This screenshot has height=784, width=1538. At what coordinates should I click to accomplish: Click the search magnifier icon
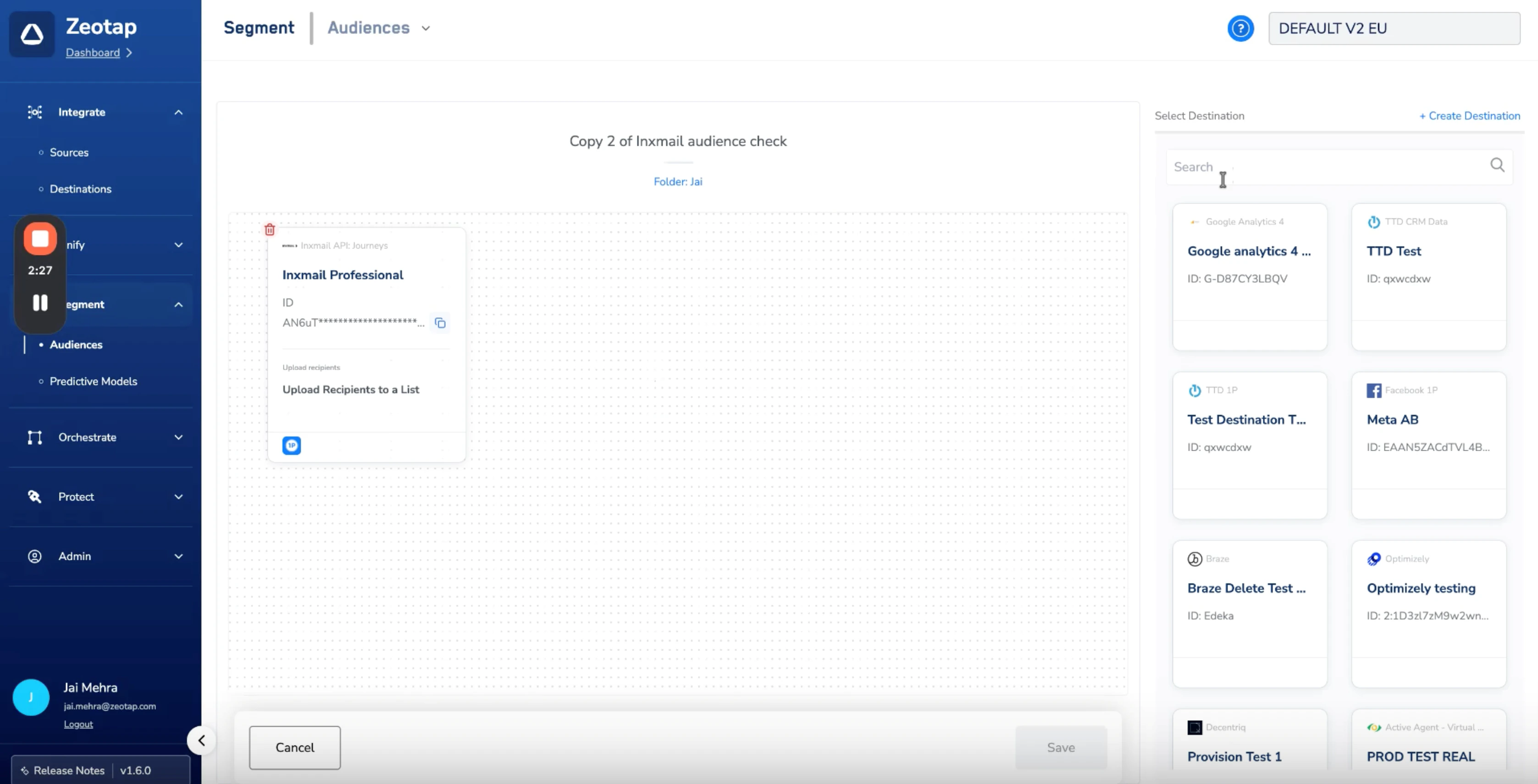tap(1497, 165)
